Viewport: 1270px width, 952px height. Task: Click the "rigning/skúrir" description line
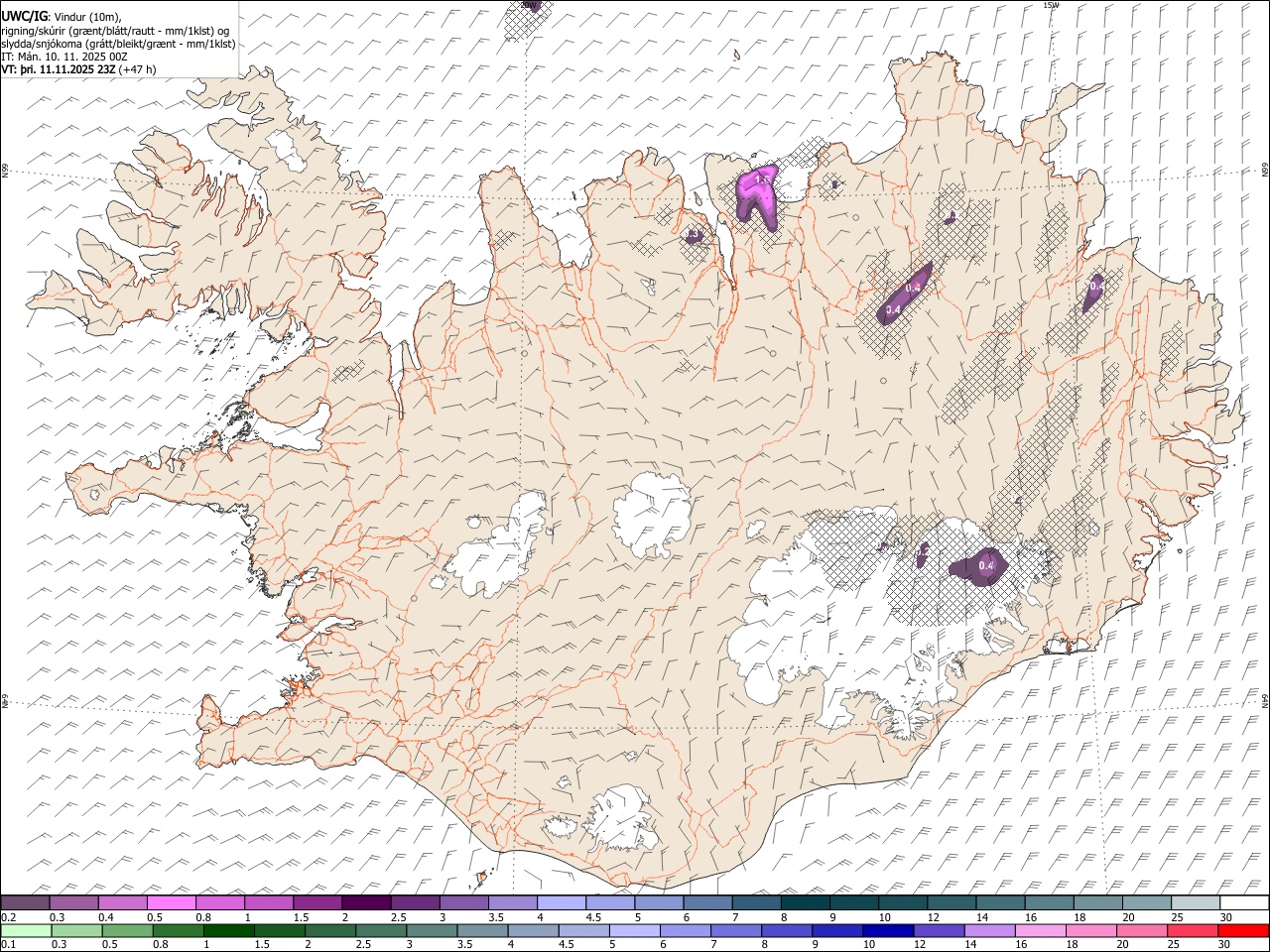pos(115,31)
